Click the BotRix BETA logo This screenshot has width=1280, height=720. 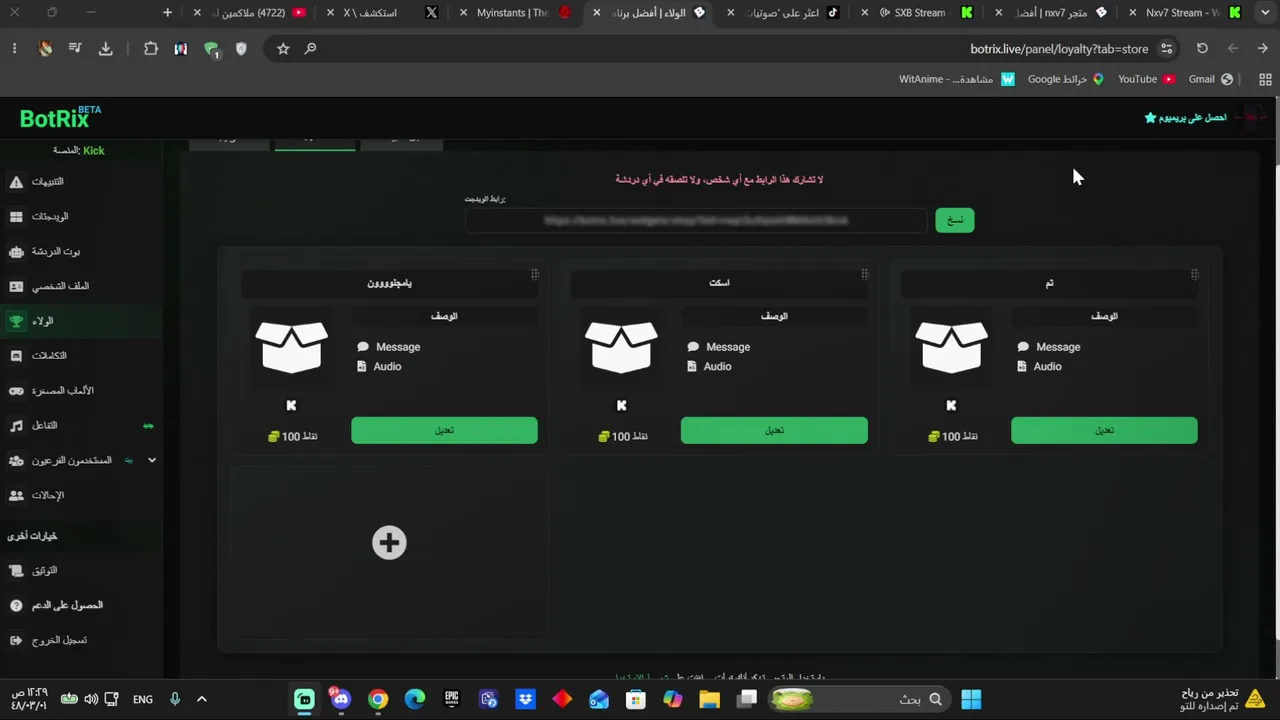[x=60, y=118]
